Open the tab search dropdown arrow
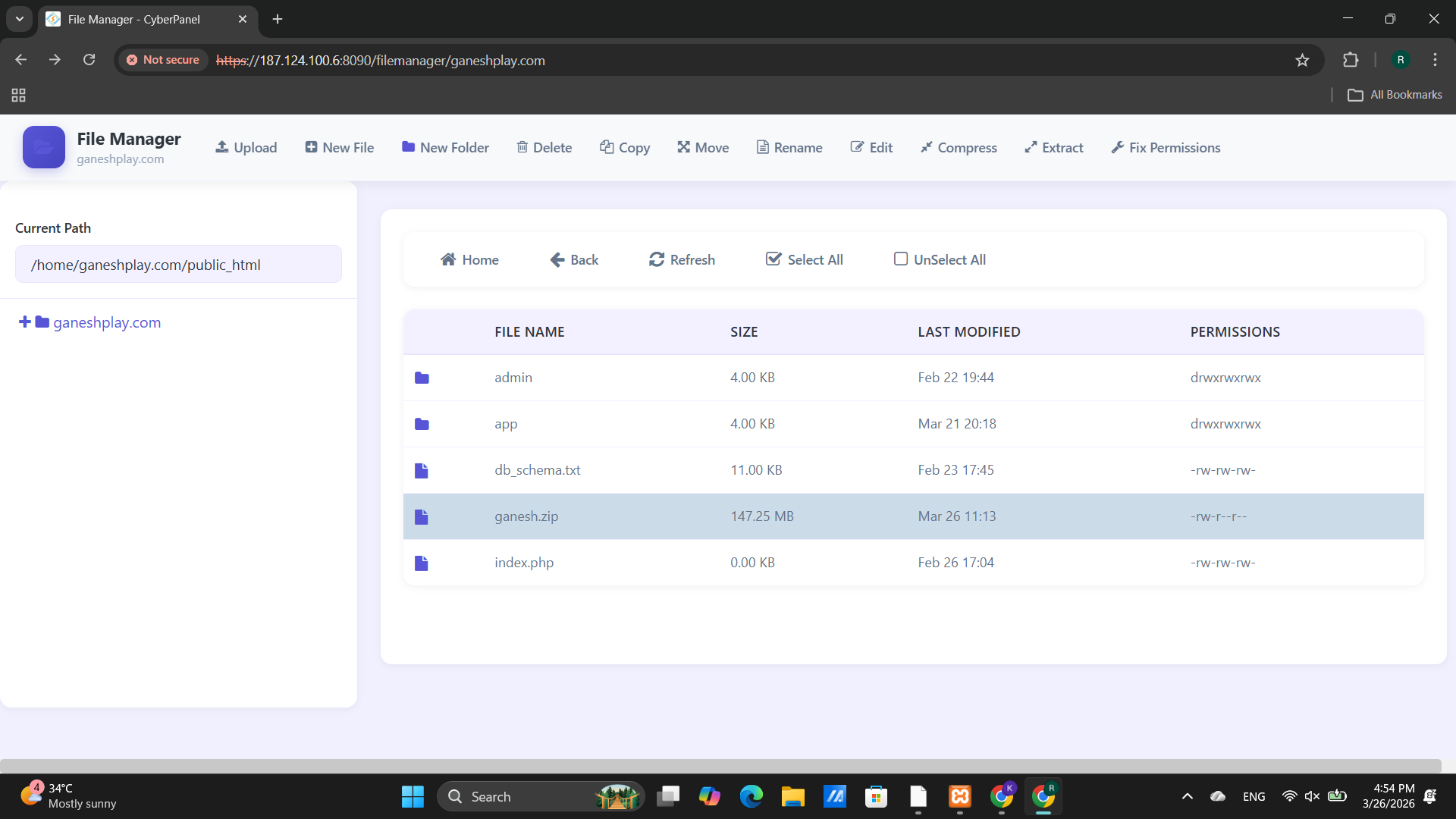Image resolution: width=1456 pixels, height=819 pixels. 20,19
